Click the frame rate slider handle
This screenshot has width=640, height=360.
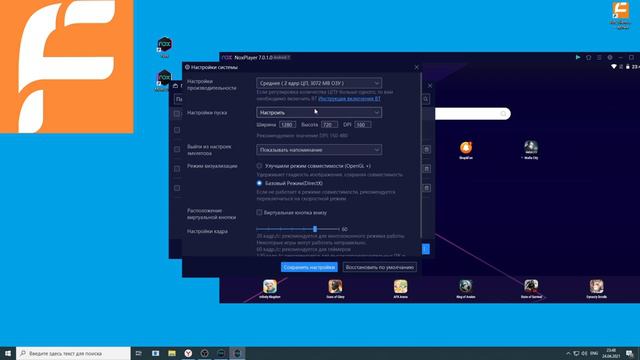(315, 229)
